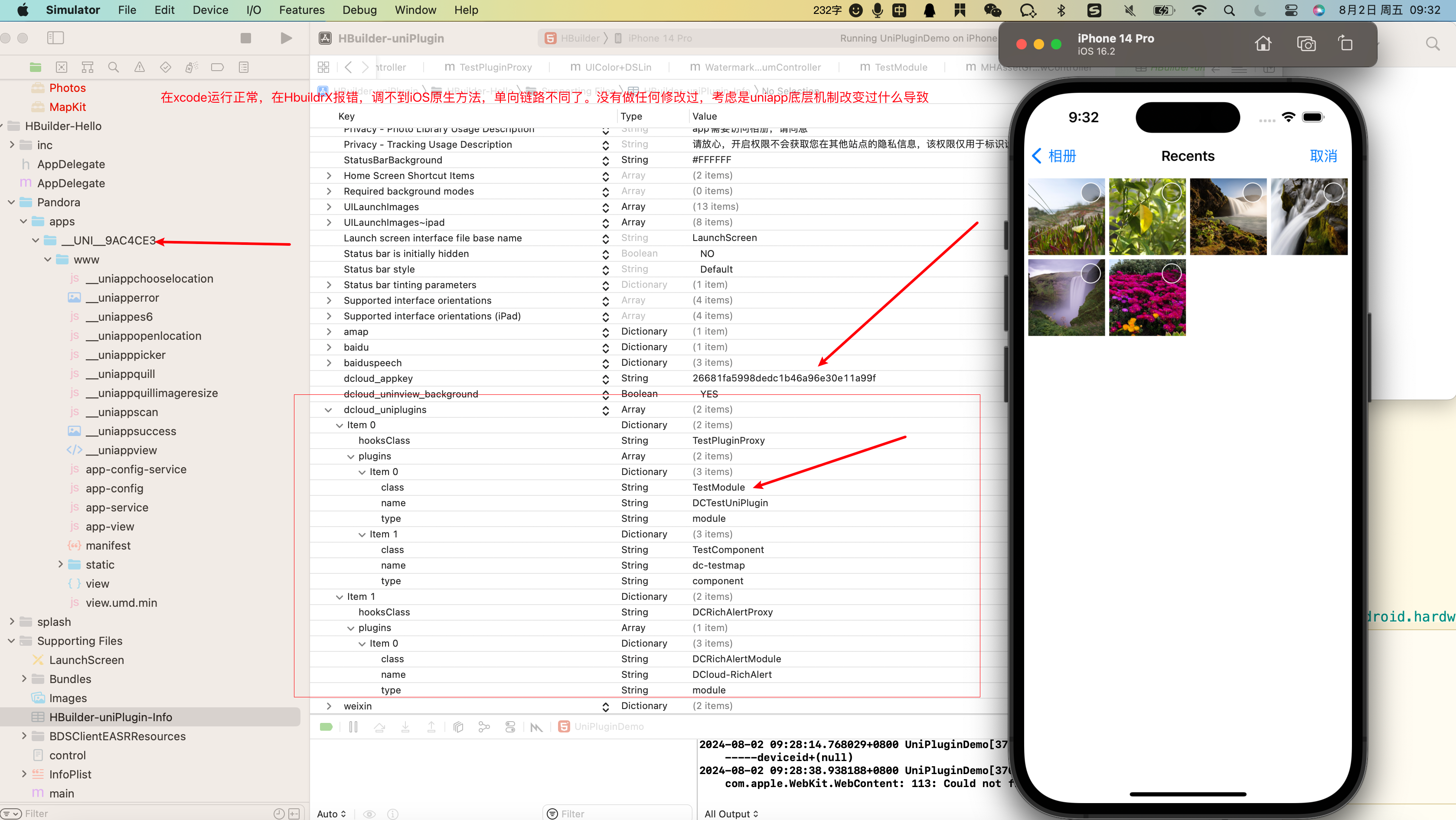This screenshot has height=820, width=1456.
Task: Click the simulator Home button icon
Action: pyautogui.click(x=1263, y=43)
